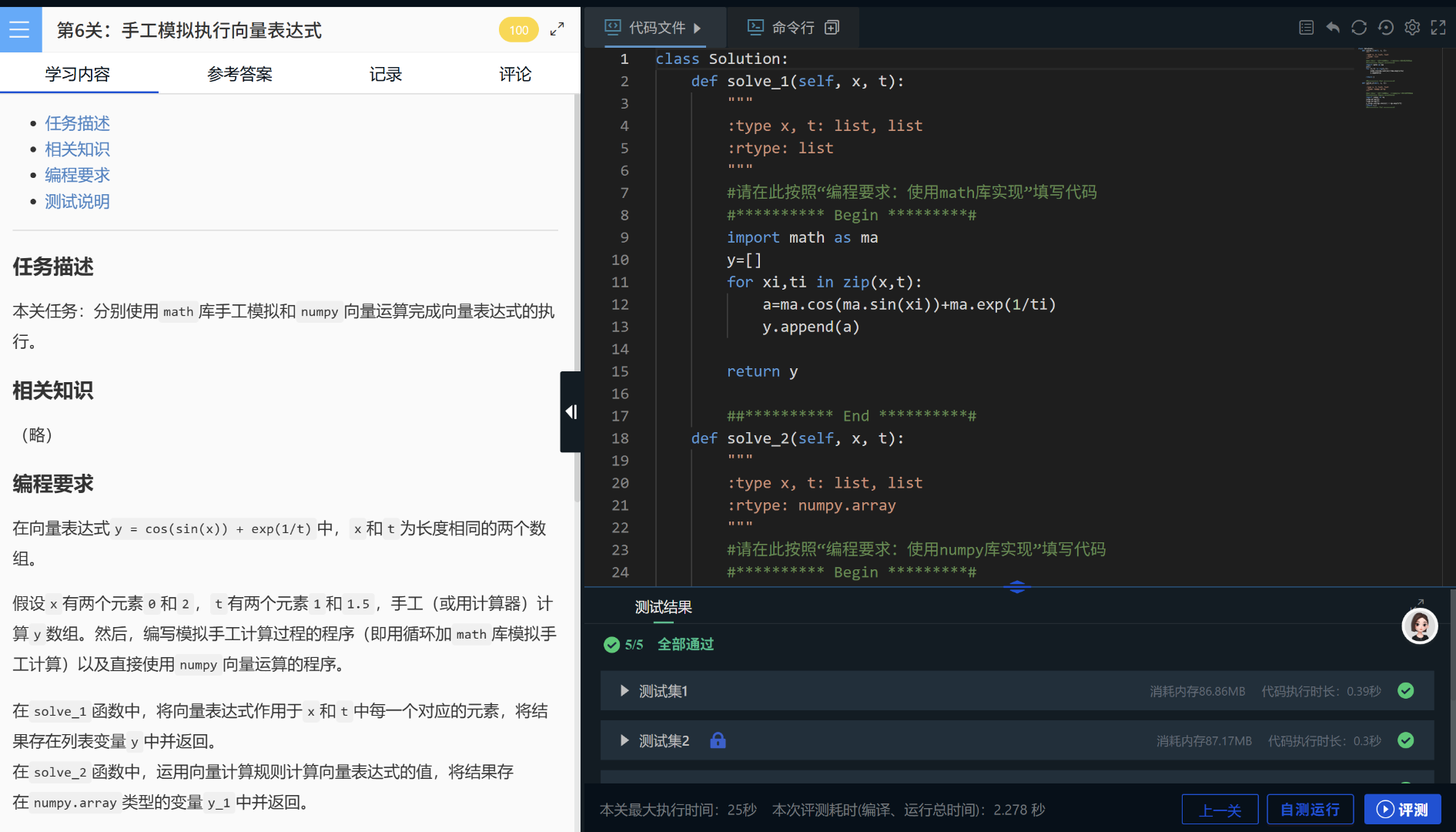Click the yellow 100 score badge

pyautogui.click(x=519, y=29)
